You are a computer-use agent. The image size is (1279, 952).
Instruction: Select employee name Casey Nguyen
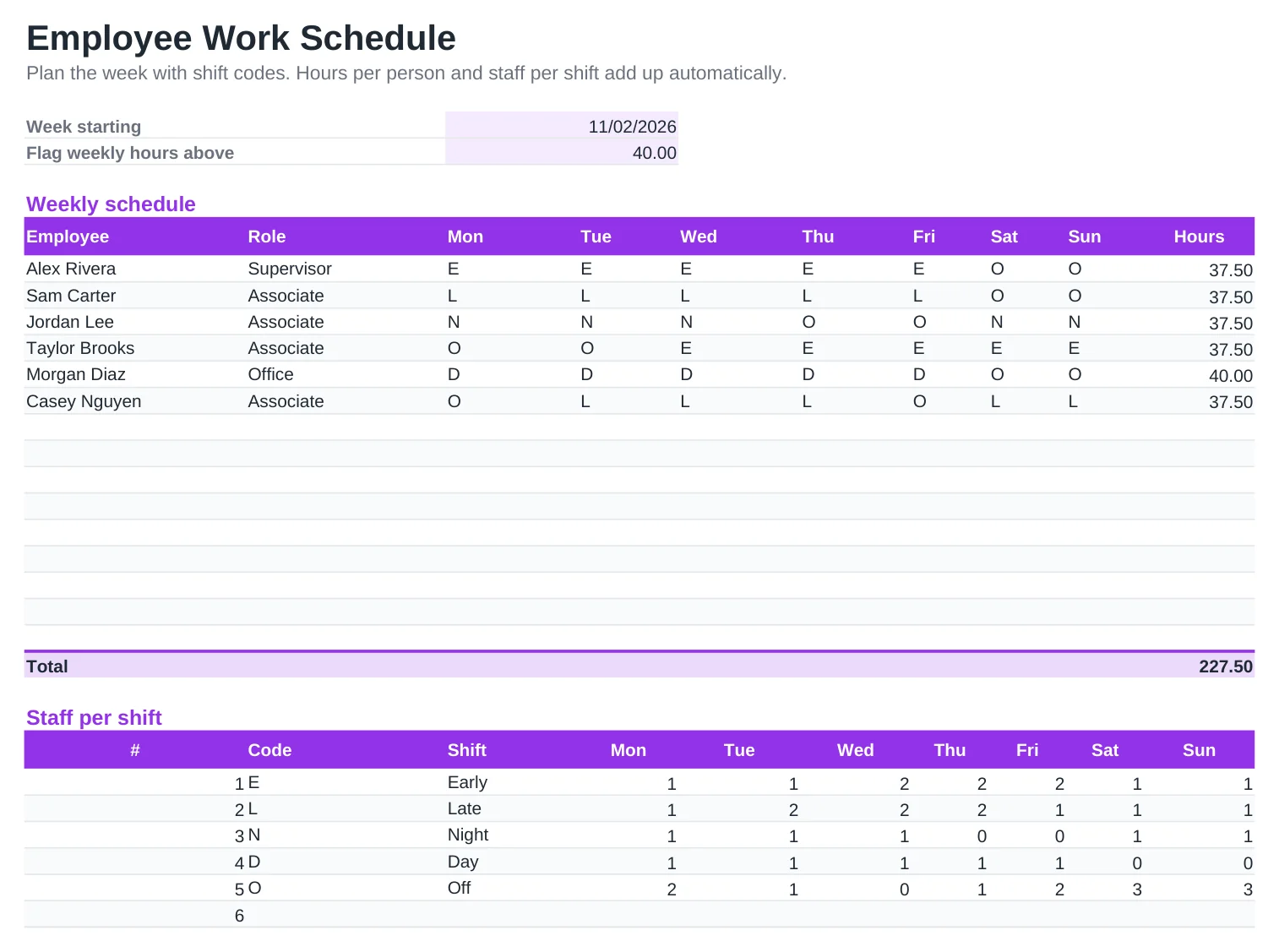click(x=84, y=401)
